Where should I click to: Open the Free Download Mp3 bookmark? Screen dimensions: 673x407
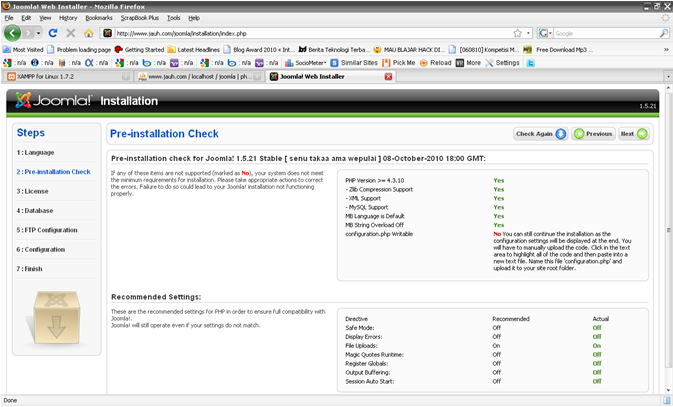[x=558, y=49]
